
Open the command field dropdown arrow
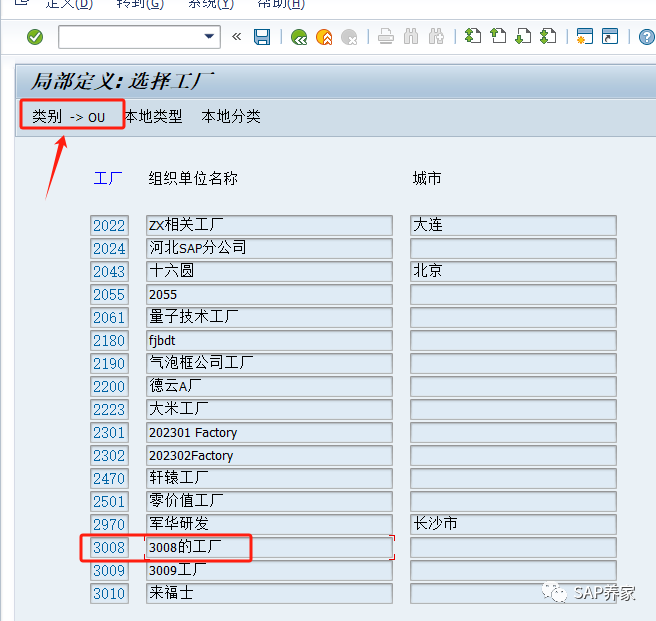(x=209, y=36)
